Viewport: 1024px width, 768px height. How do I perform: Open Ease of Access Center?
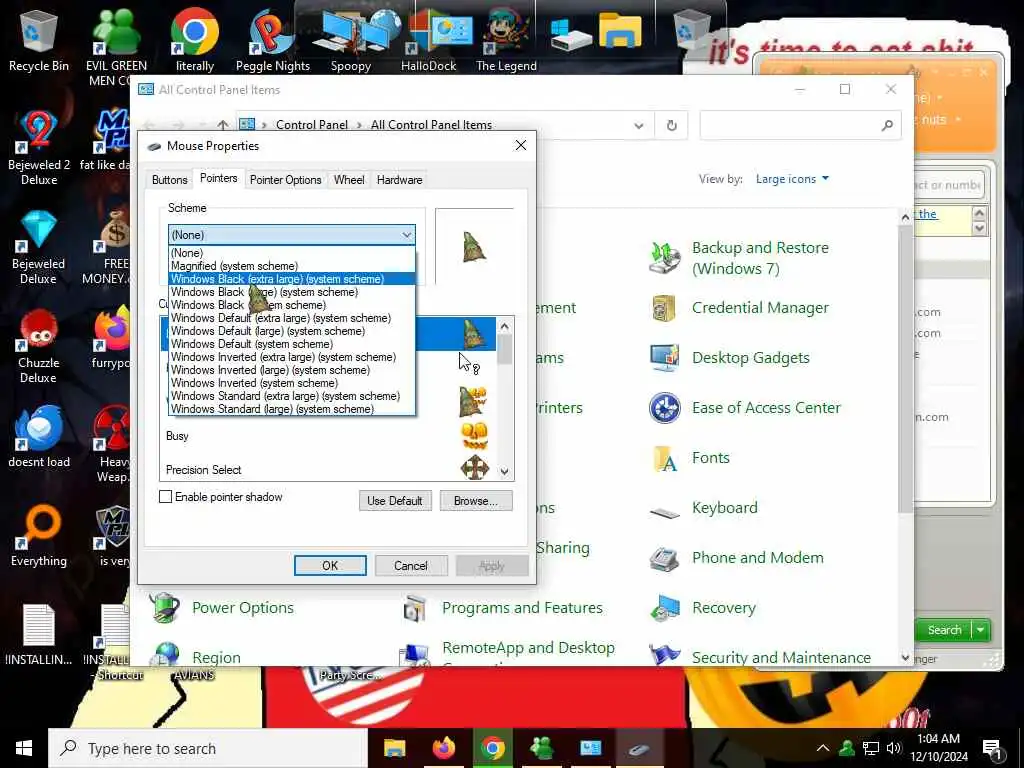tap(744, 408)
